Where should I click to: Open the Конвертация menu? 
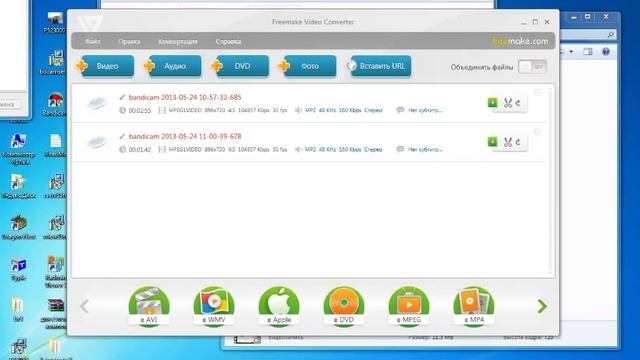[x=178, y=42]
